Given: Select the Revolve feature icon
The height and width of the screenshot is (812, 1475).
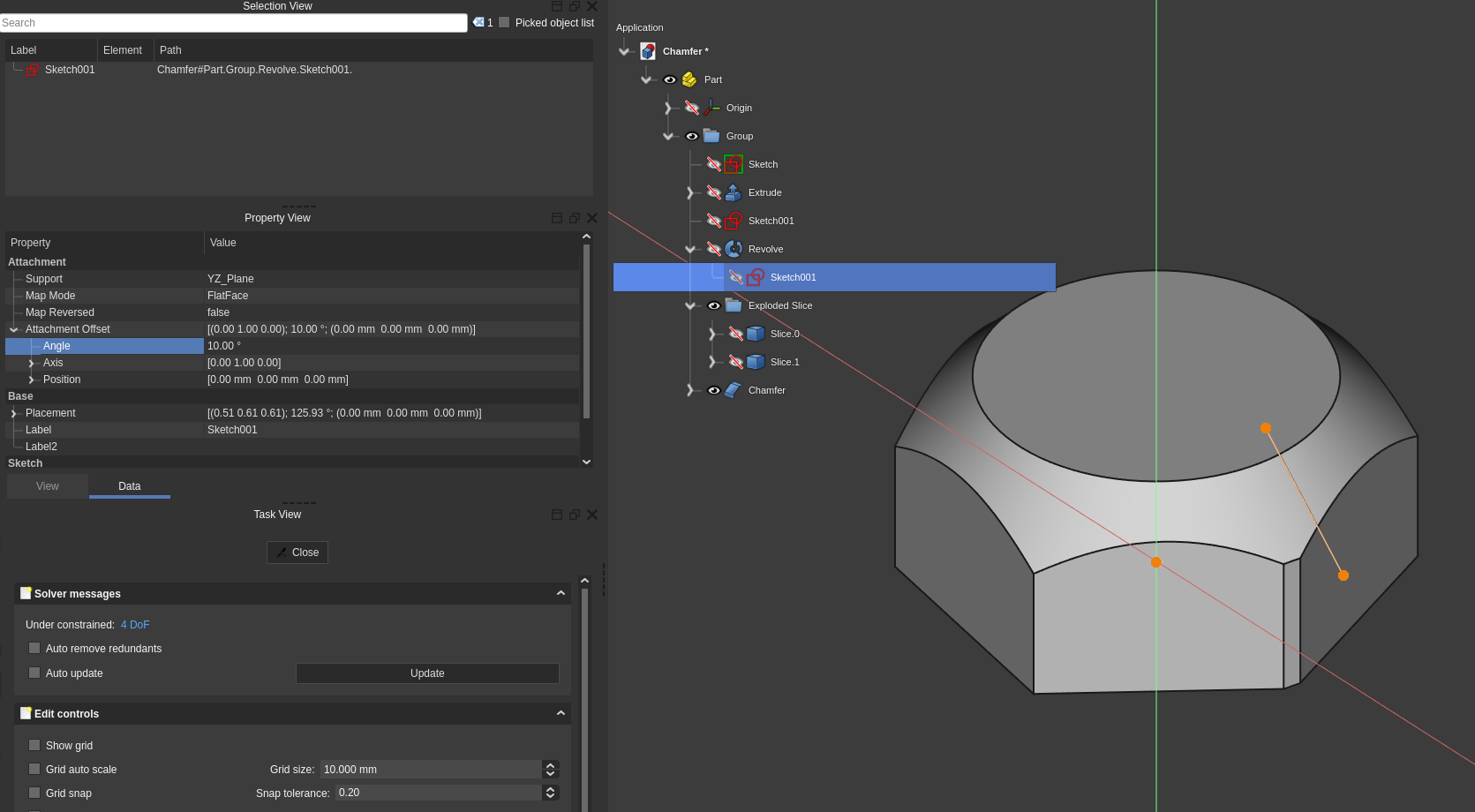Looking at the screenshot, I should pos(734,249).
